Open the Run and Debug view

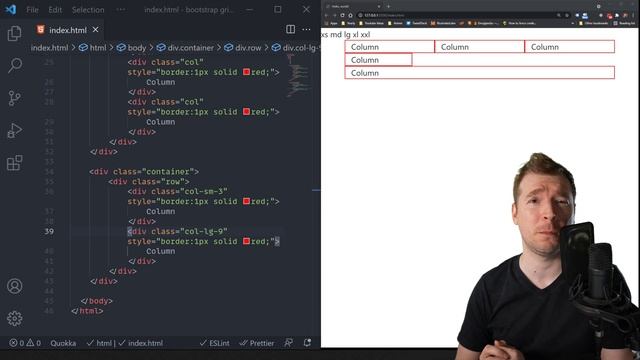tap(15, 131)
